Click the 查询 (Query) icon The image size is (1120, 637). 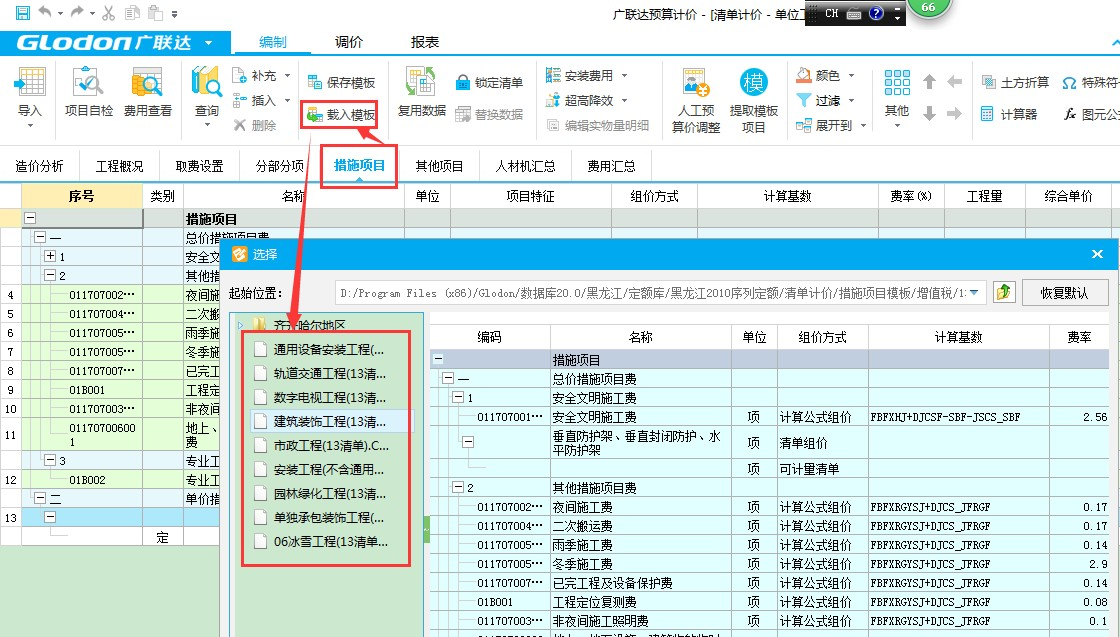click(206, 92)
